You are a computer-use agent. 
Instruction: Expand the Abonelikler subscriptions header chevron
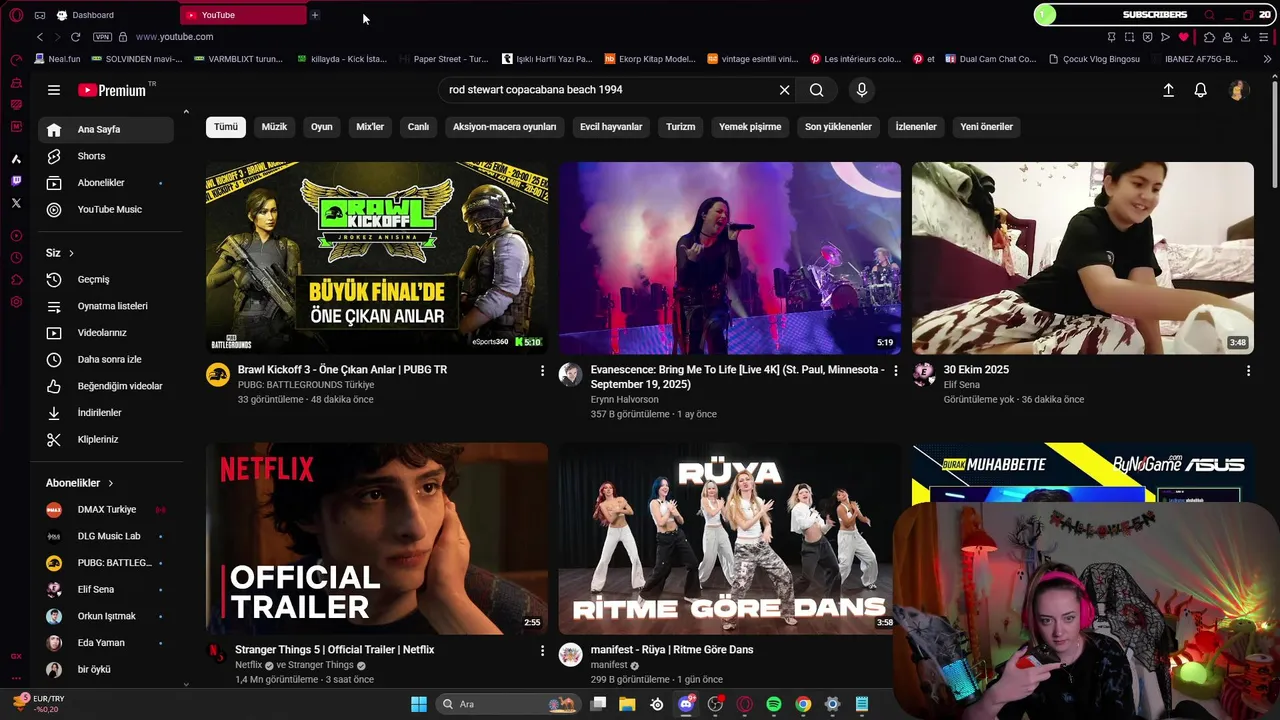coord(110,483)
